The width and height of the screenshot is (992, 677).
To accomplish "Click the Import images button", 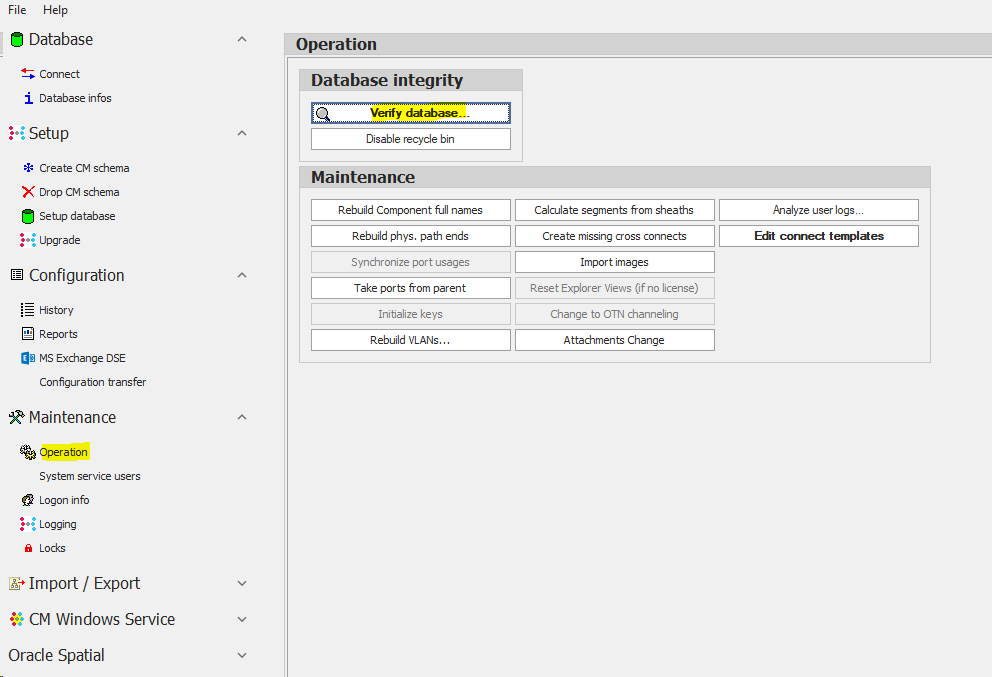I will pos(614,262).
